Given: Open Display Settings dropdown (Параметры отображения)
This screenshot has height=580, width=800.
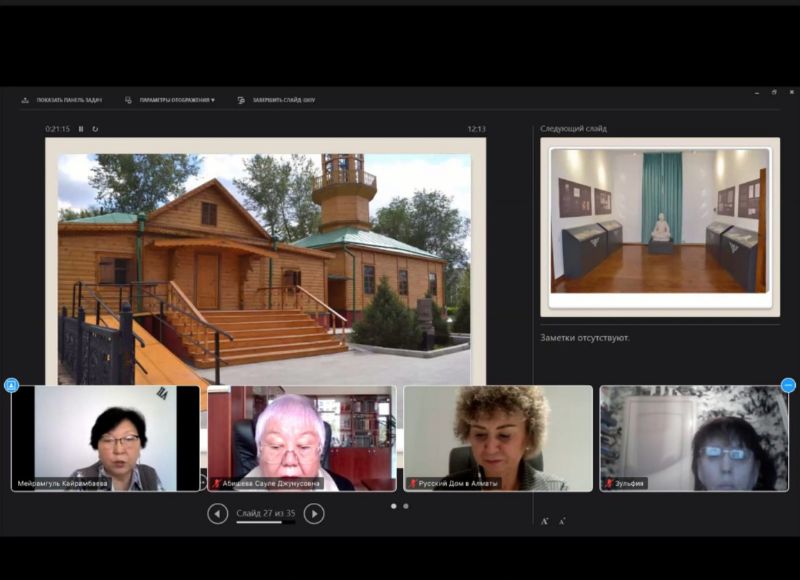Looking at the screenshot, I should coord(170,100).
